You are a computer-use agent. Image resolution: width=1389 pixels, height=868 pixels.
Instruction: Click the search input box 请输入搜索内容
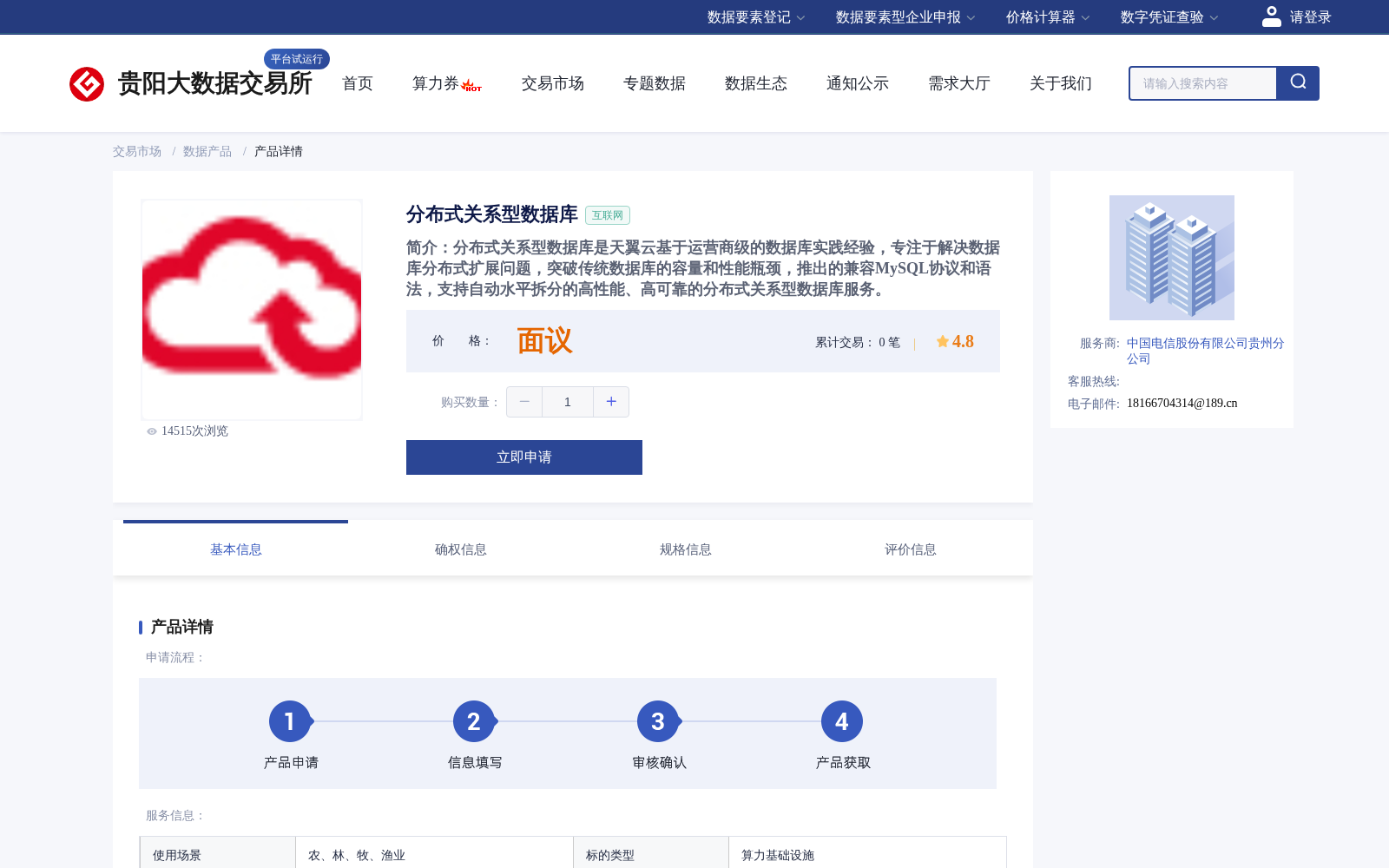pyautogui.click(x=1203, y=83)
